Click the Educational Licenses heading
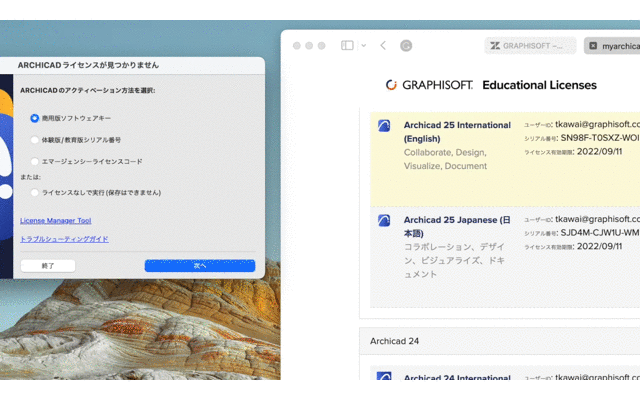This screenshot has width=640, height=400. [x=539, y=85]
